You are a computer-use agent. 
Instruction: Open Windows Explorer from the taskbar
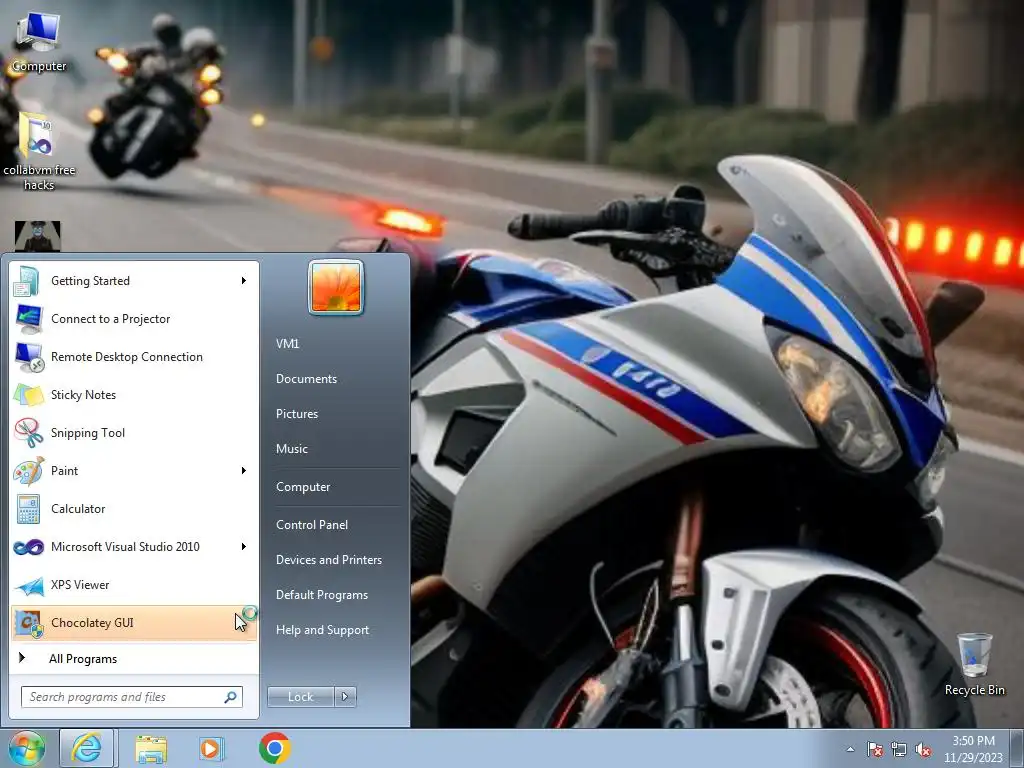[x=151, y=748]
